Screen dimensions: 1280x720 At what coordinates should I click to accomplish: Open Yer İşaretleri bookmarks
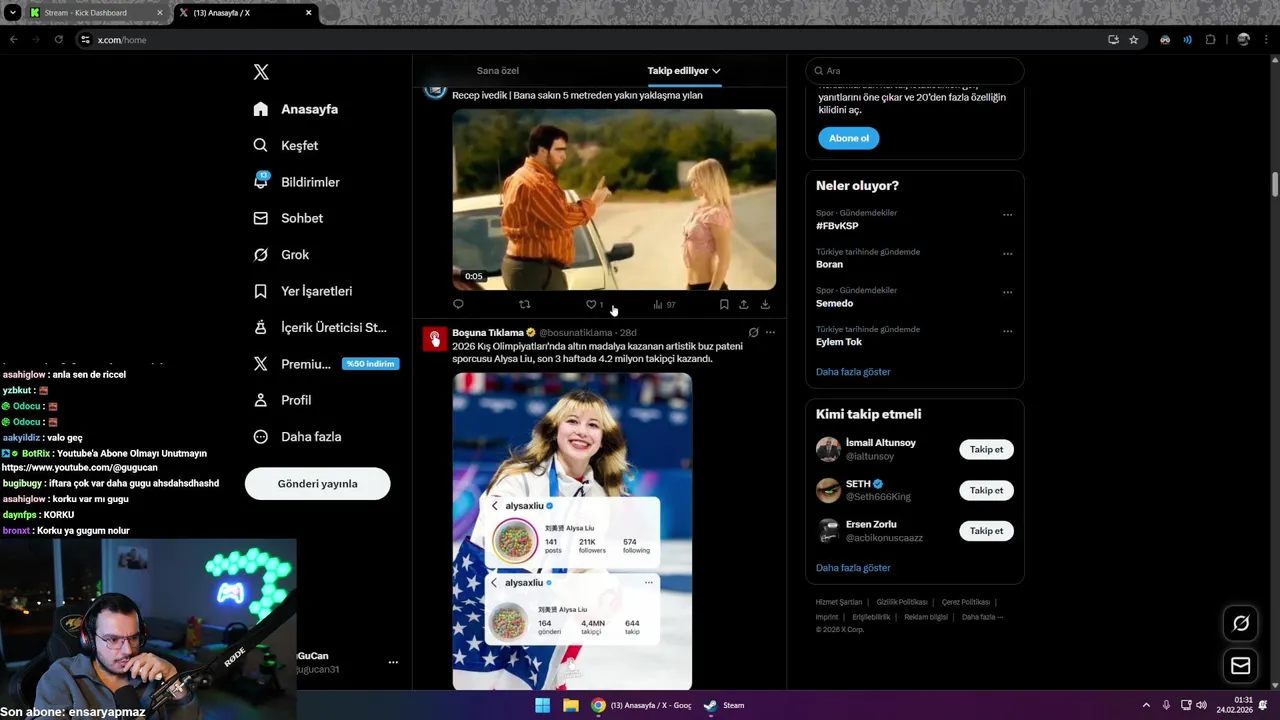click(x=303, y=291)
